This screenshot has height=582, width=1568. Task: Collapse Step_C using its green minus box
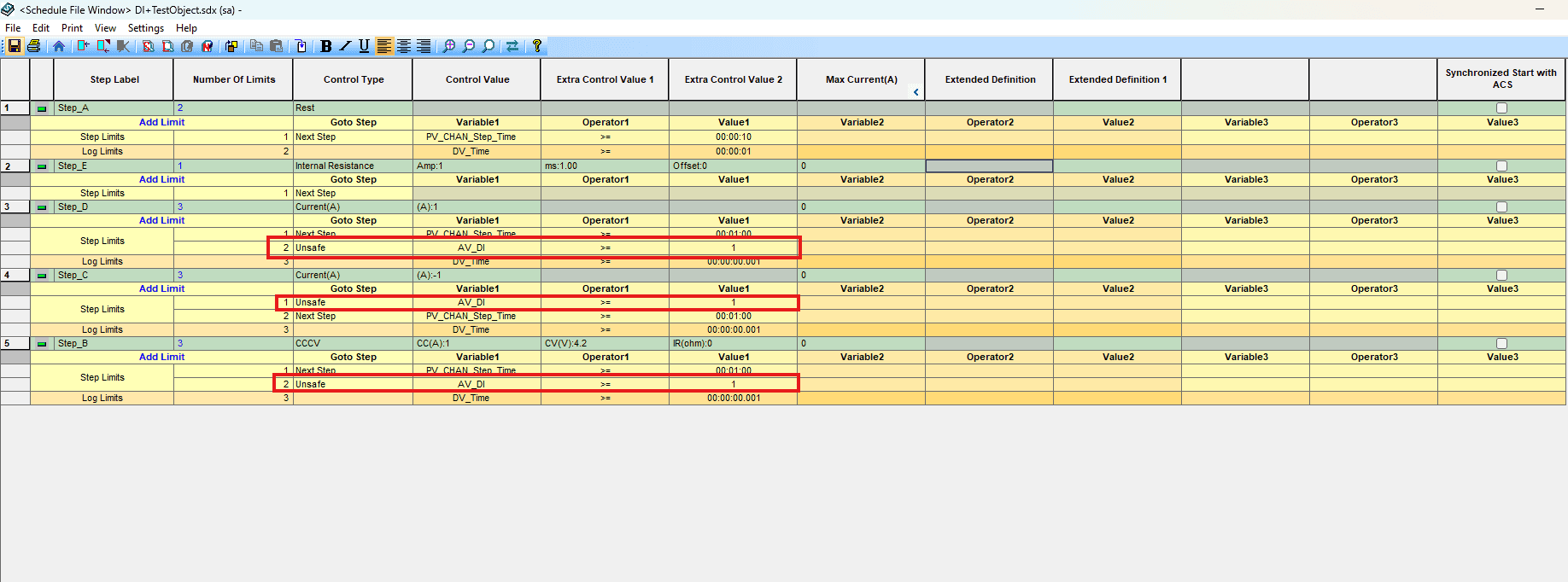tap(42, 276)
